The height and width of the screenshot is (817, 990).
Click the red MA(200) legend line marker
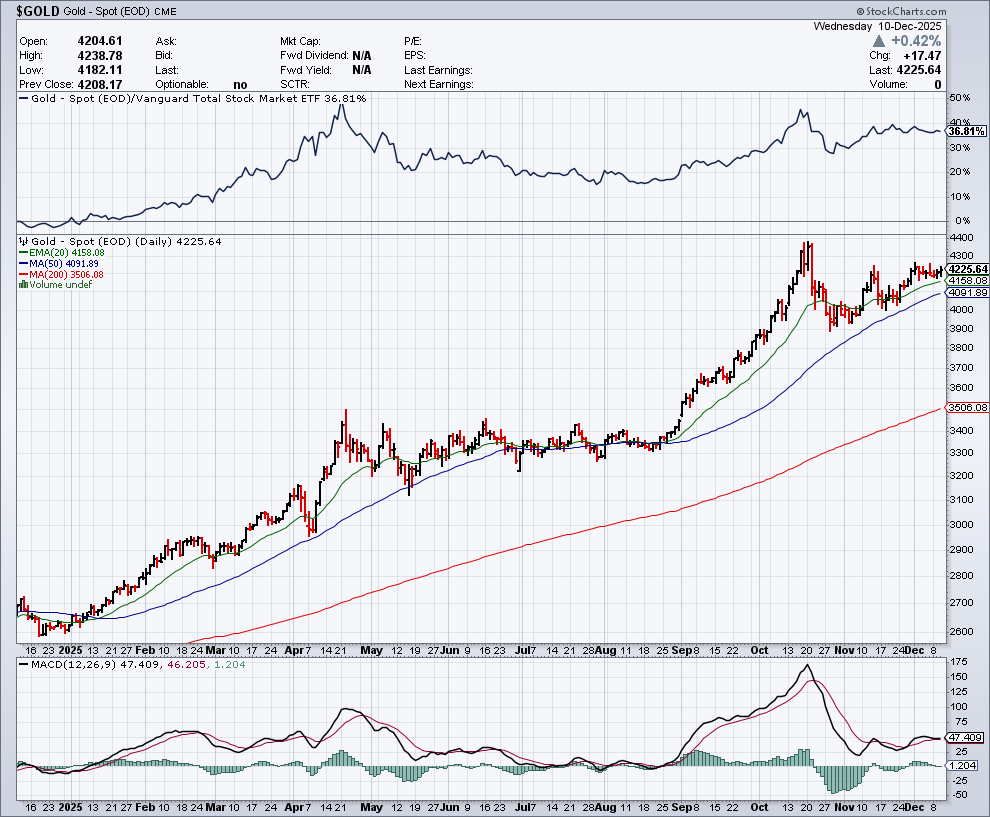22,274
